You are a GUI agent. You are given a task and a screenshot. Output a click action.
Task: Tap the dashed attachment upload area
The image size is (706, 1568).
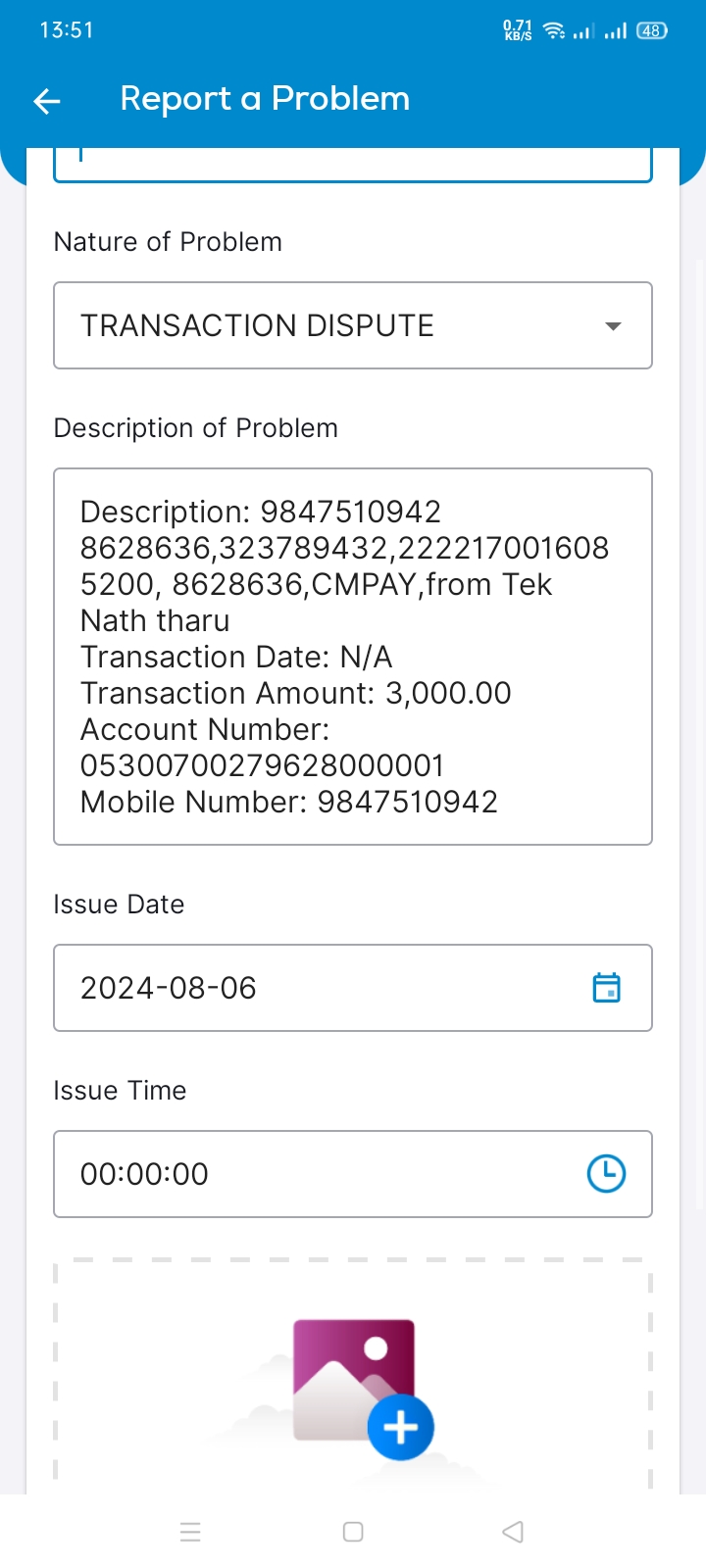(353, 1376)
